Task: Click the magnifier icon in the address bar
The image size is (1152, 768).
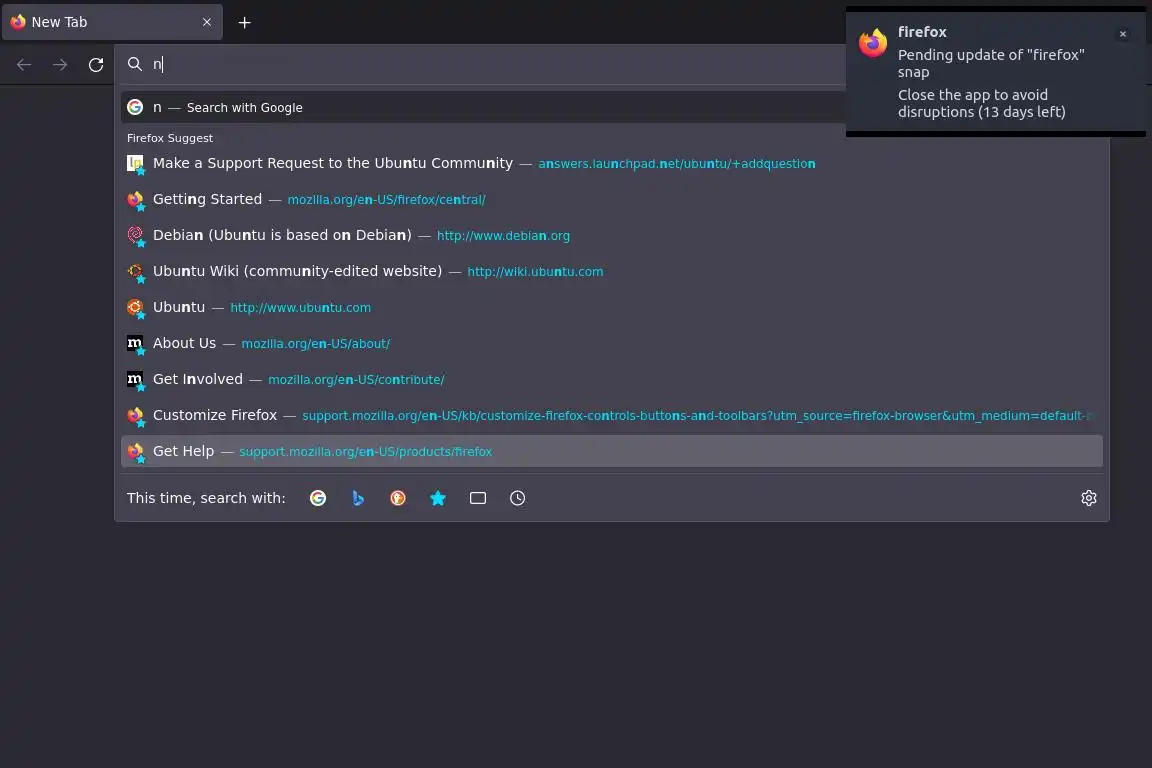Action: [134, 64]
